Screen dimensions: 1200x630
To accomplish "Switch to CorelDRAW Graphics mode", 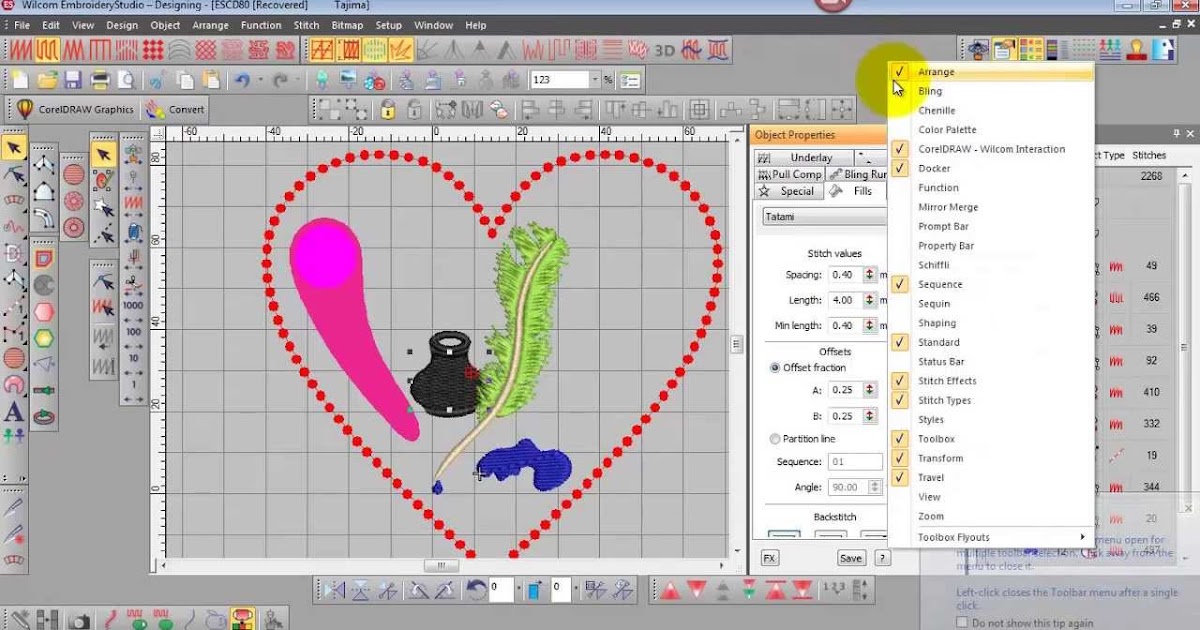I will [76, 110].
